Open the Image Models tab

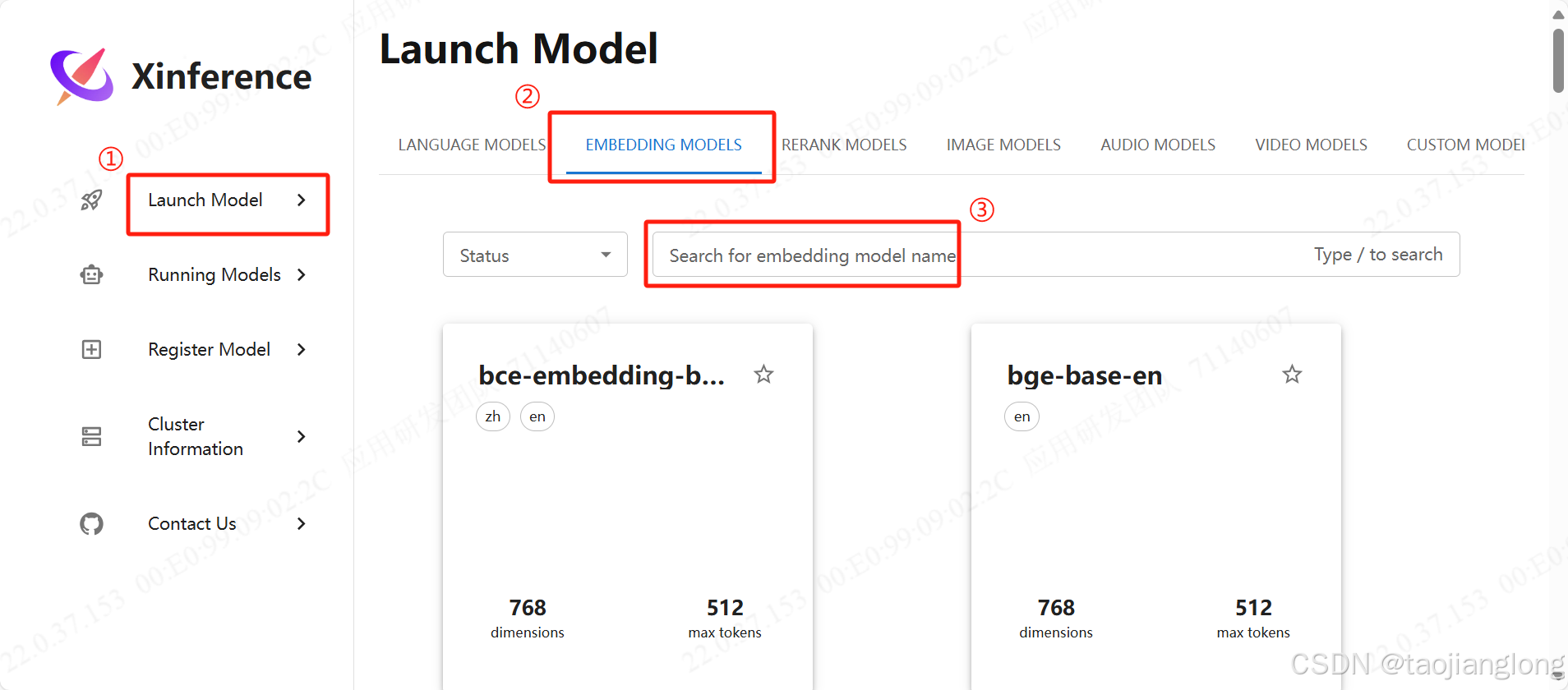tap(1003, 145)
